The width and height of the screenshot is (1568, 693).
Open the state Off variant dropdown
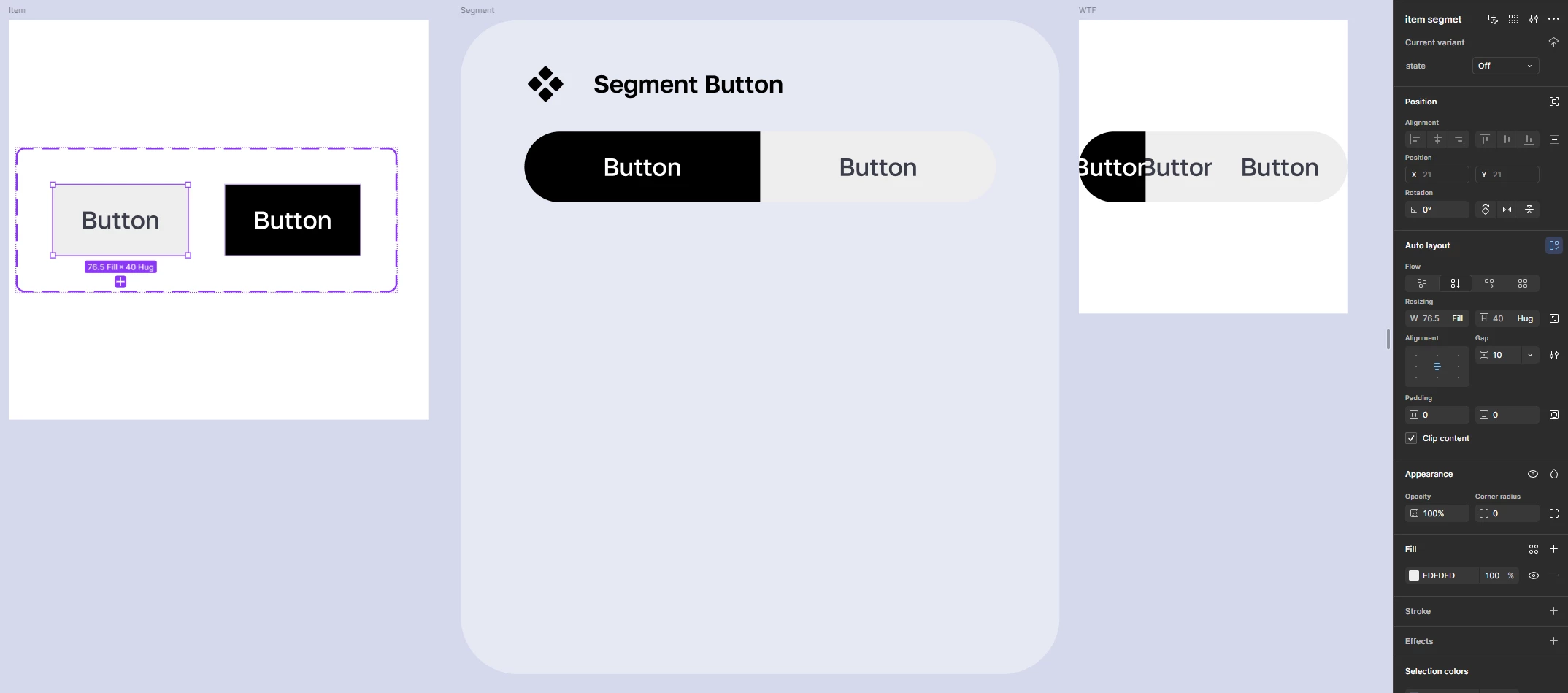(x=1505, y=66)
